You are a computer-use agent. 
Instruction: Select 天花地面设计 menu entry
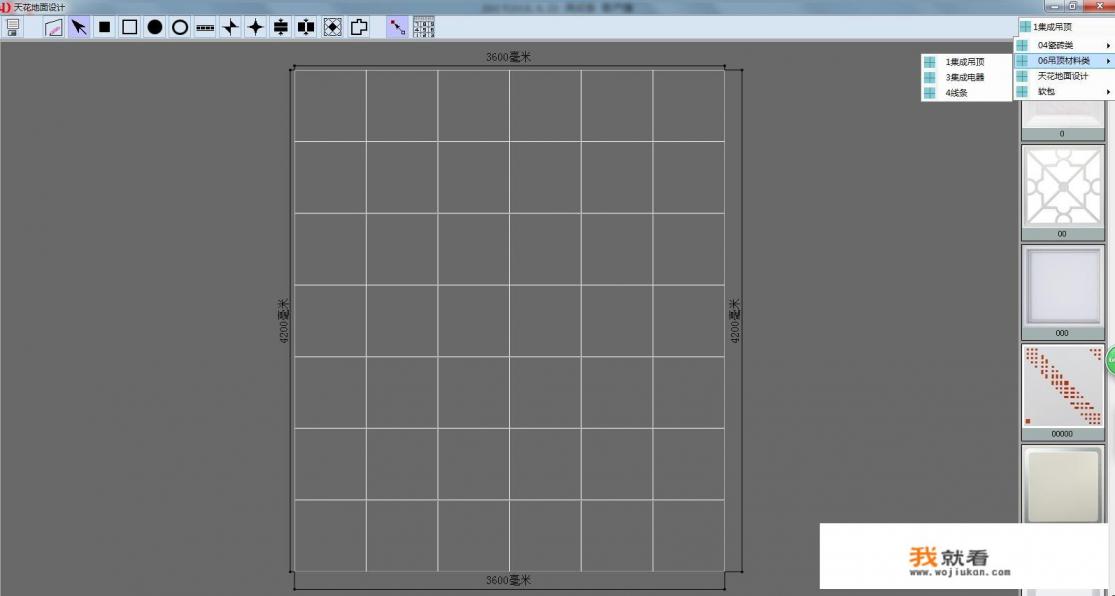[1063, 76]
